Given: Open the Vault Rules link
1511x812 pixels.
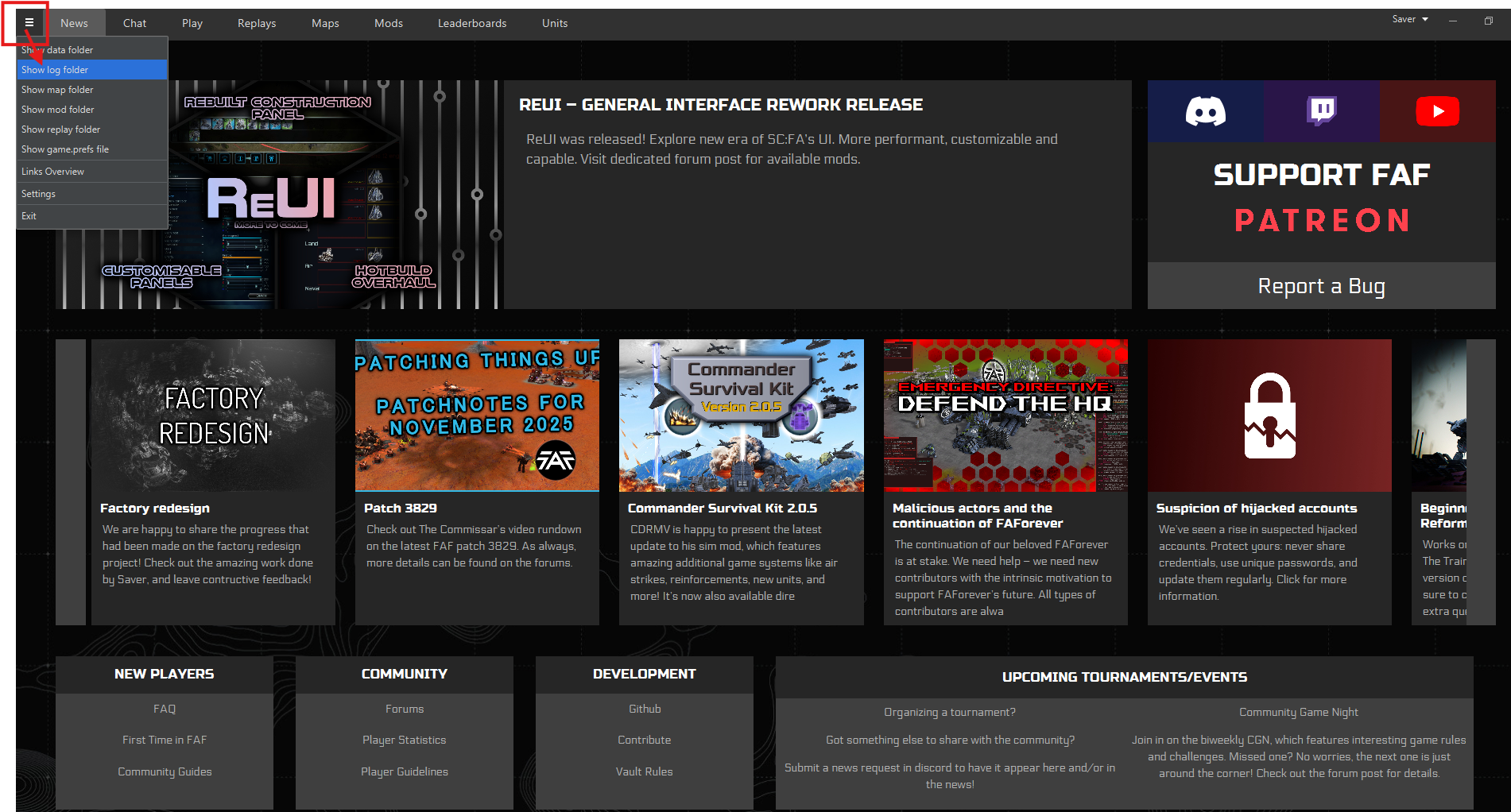Looking at the screenshot, I should point(645,771).
